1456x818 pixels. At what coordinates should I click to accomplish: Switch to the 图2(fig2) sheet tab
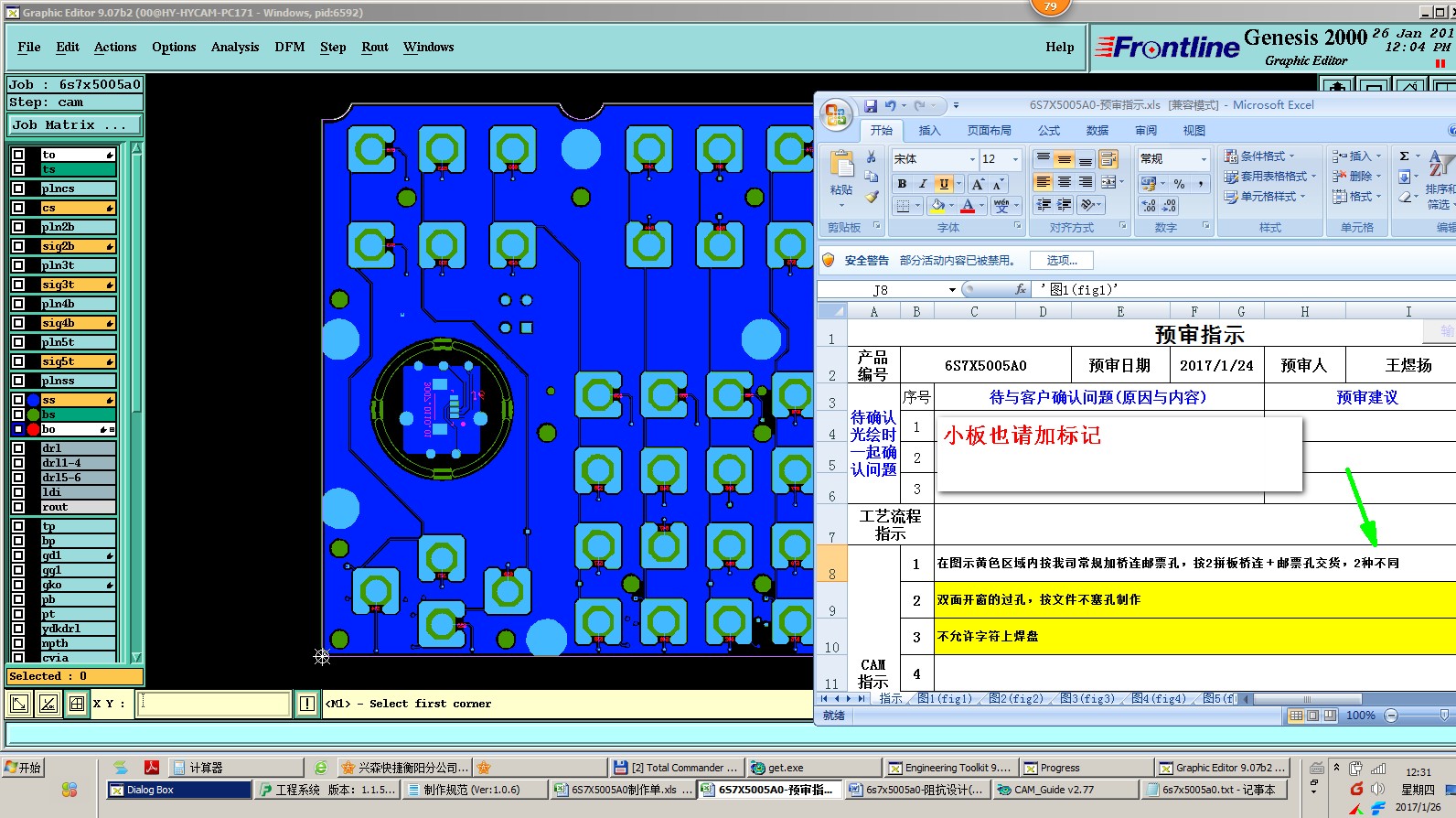[x=1016, y=699]
